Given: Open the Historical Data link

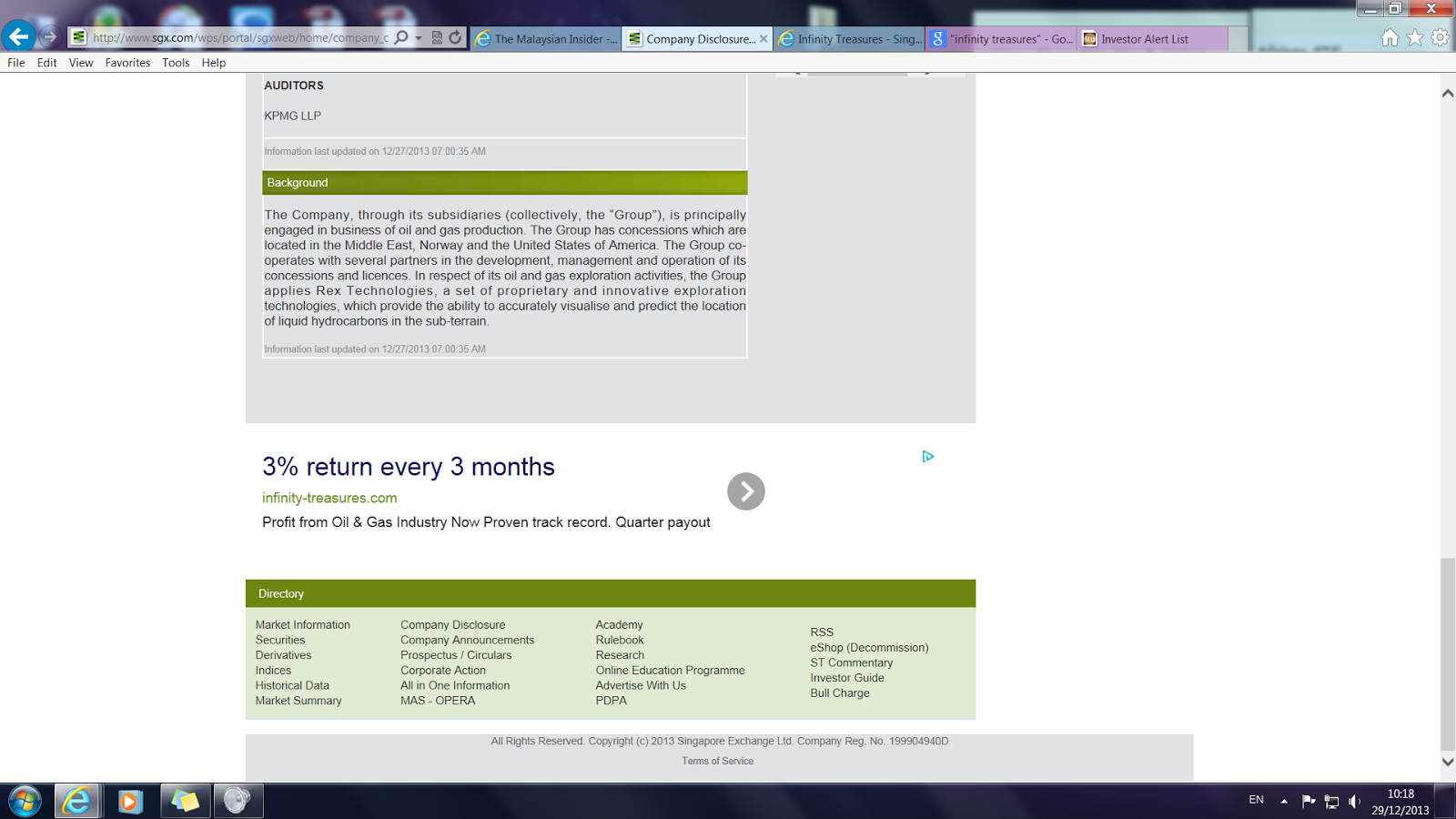Looking at the screenshot, I should 292,686.
